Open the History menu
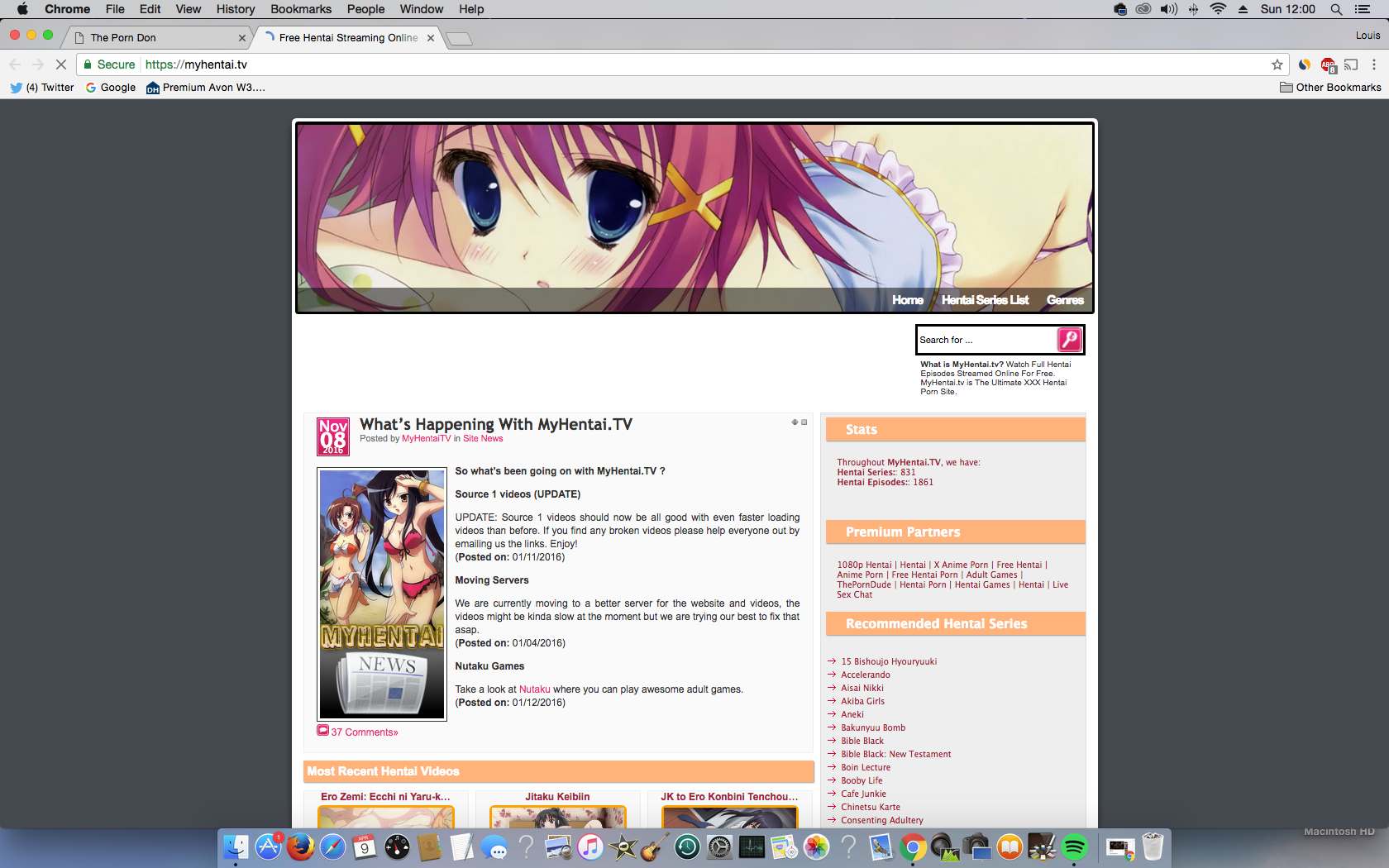Screen dimensions: 1389x868 point(236,9)
